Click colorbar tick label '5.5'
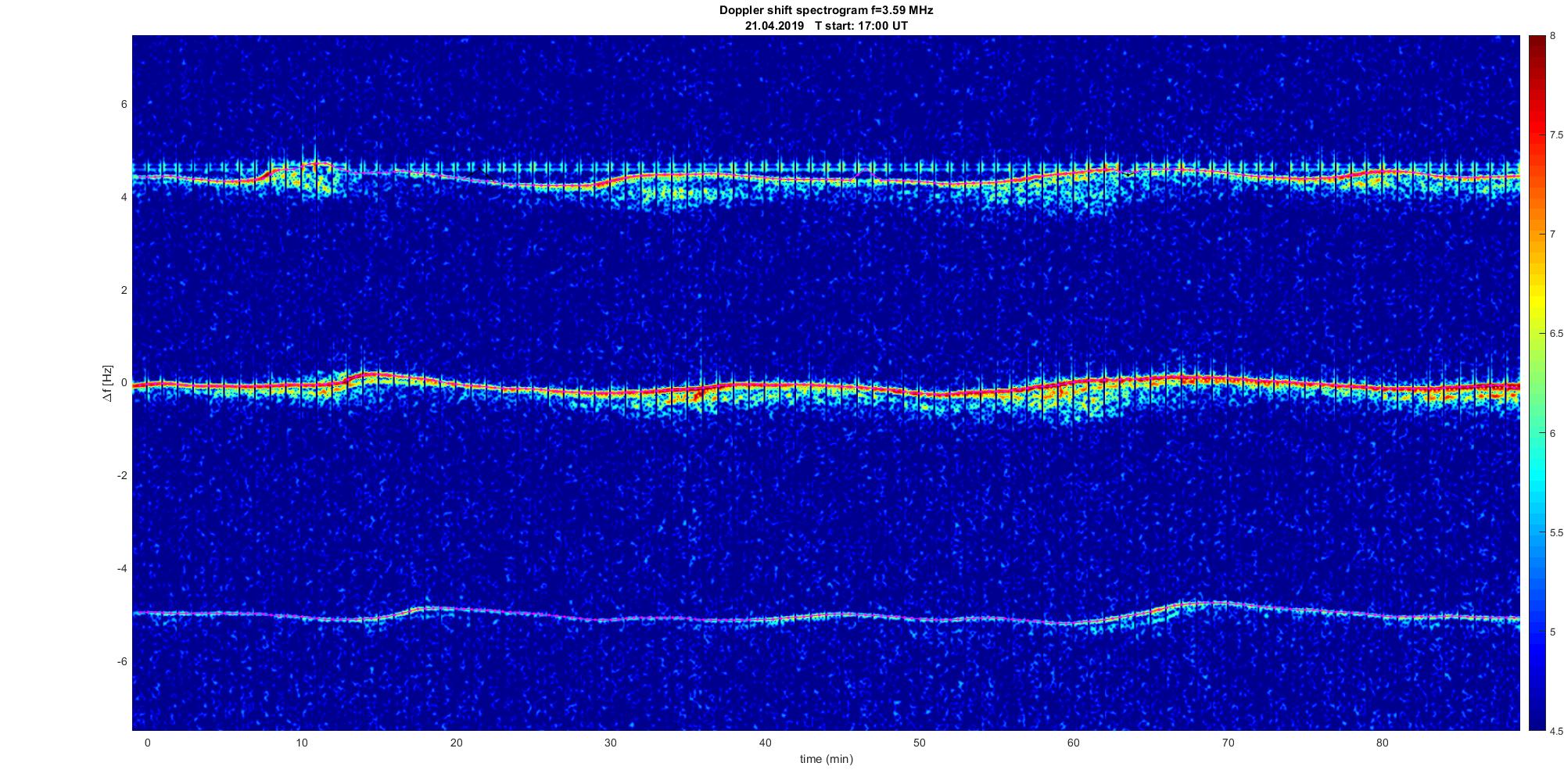This screenshot has width=1564, height=784. point(1556,533)
